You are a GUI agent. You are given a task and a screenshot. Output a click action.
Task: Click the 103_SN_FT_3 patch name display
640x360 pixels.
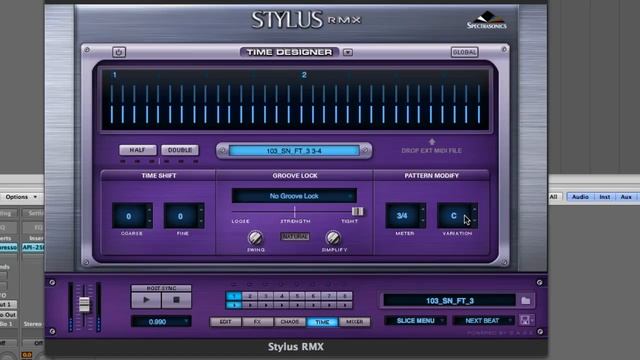pyautogui.click(x=449, y=301)
